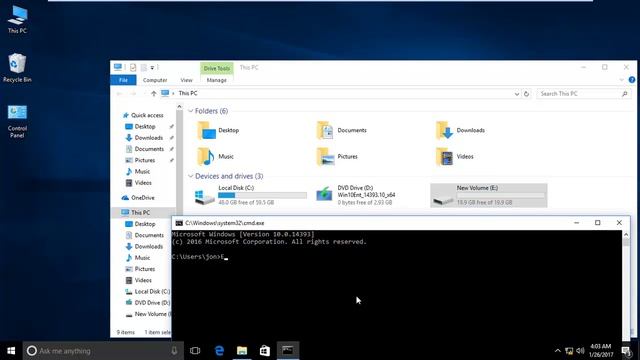Open Explorer help question mark icon
This screenshot has height=360, width=640.
[632, 80]
